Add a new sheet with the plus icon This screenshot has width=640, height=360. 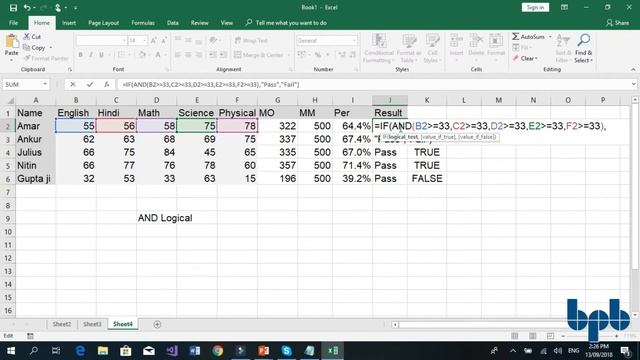pos(157,324)
